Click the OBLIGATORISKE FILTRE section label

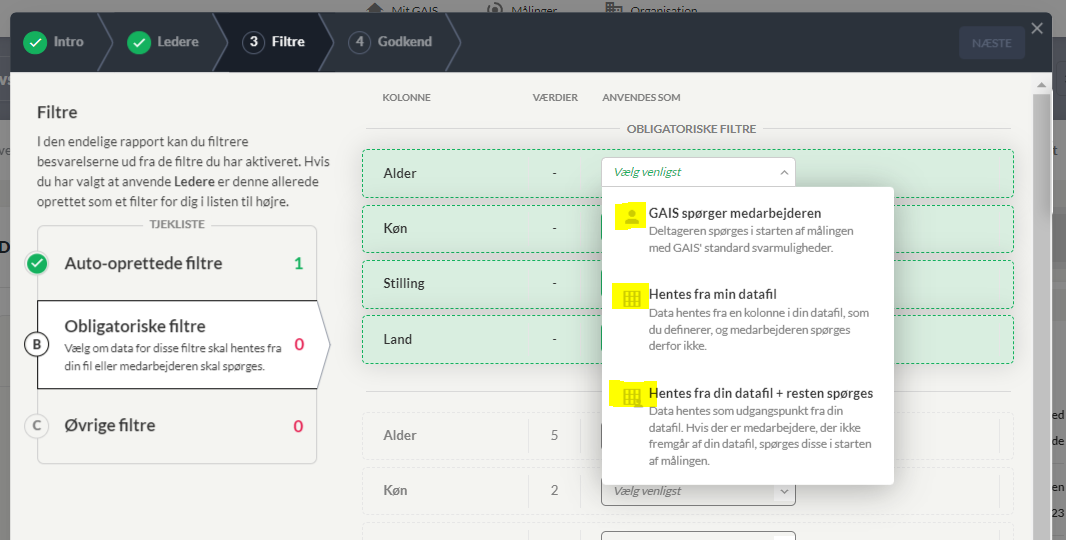691,129
